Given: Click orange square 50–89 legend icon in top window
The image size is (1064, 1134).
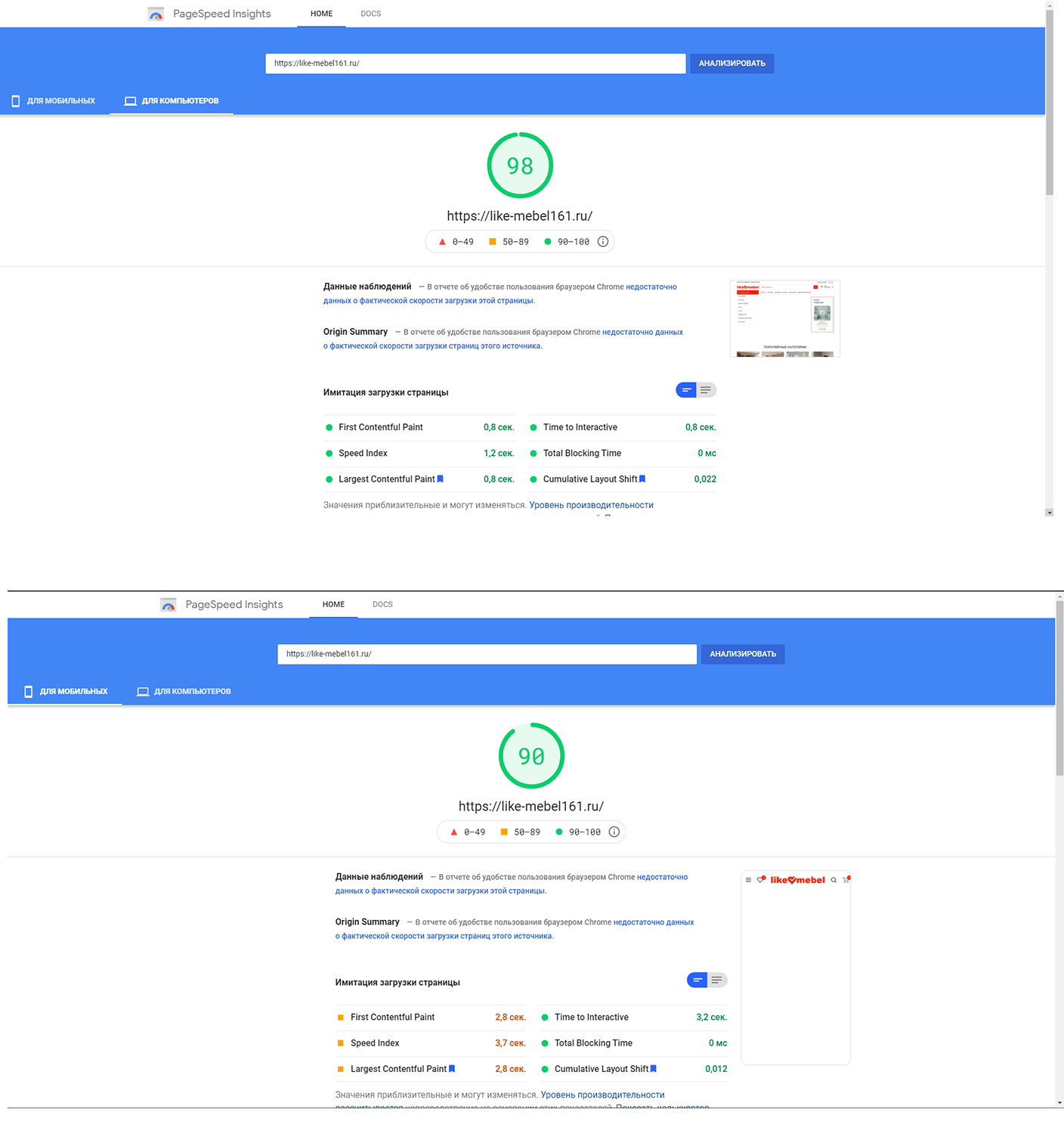Looking at the screenshot, I should [493, 242].
